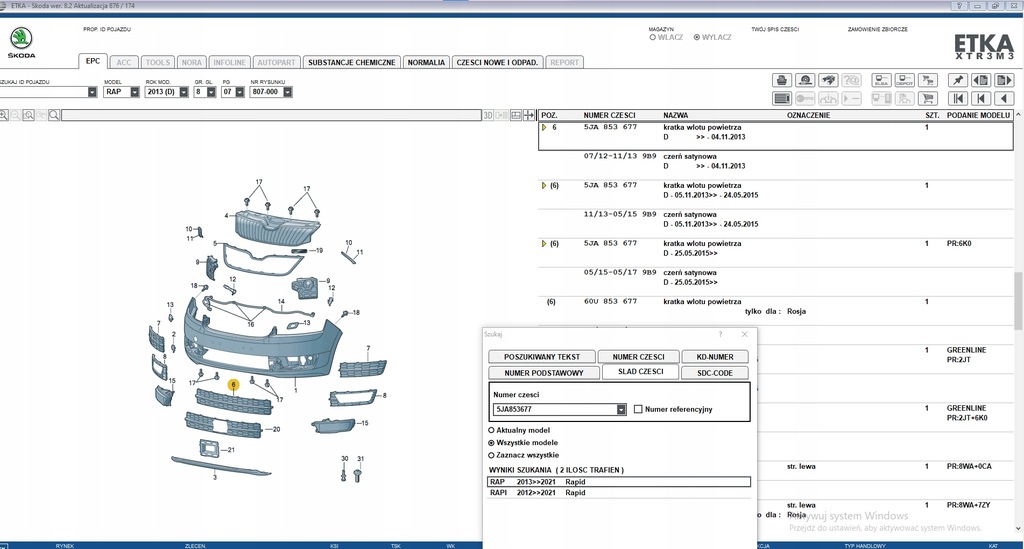The image size is (1024, 549).
Task: Select the Aktualny model radio option
Action: [490, 429]
